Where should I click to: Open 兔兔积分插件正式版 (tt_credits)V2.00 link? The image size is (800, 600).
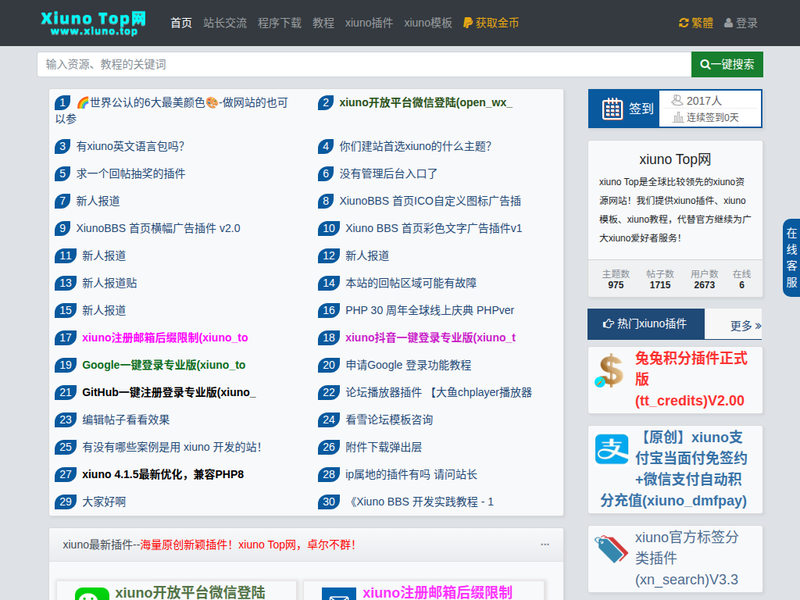[x=691, y=380]
